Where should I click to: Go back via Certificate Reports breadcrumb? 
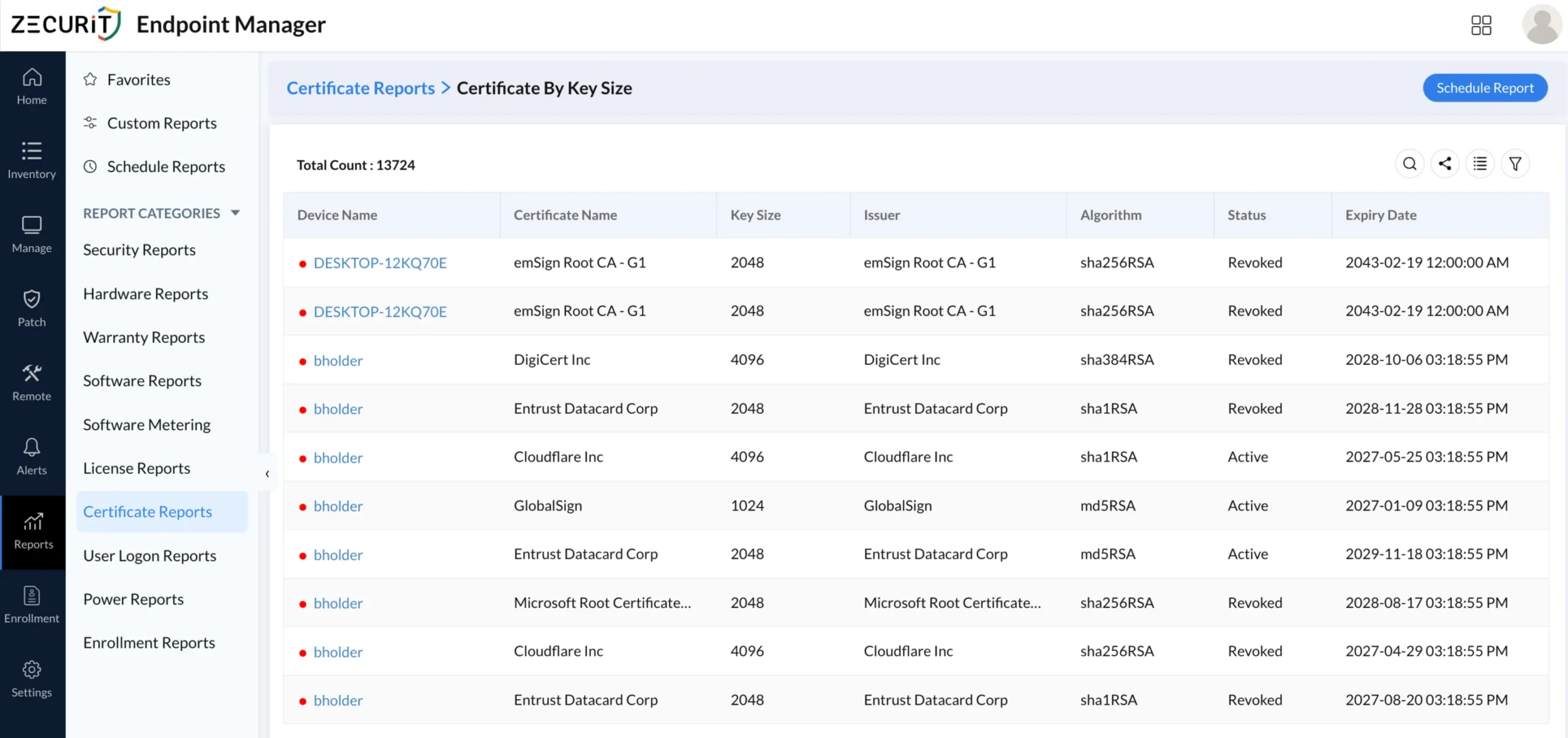(361, 88)
